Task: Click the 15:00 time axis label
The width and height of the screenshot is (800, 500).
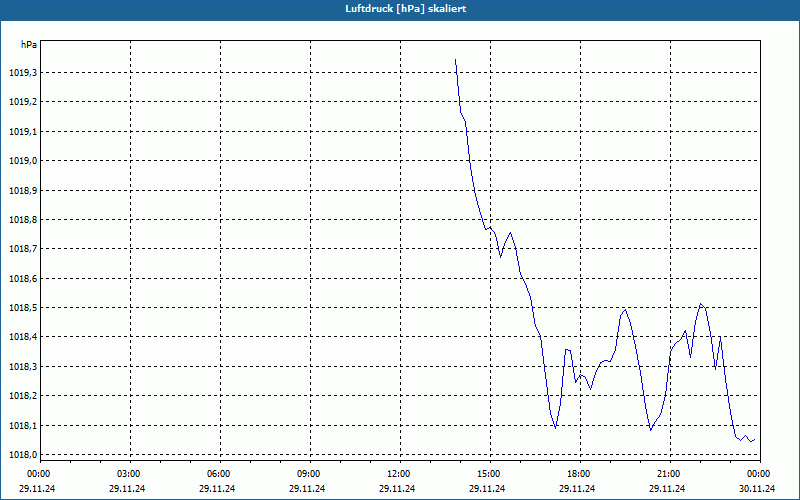Action: point(489,474)
